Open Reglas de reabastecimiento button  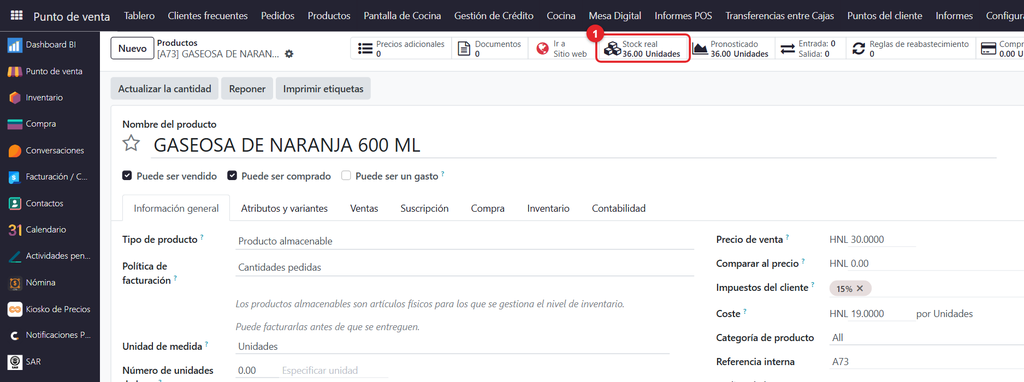pos(911,49)
